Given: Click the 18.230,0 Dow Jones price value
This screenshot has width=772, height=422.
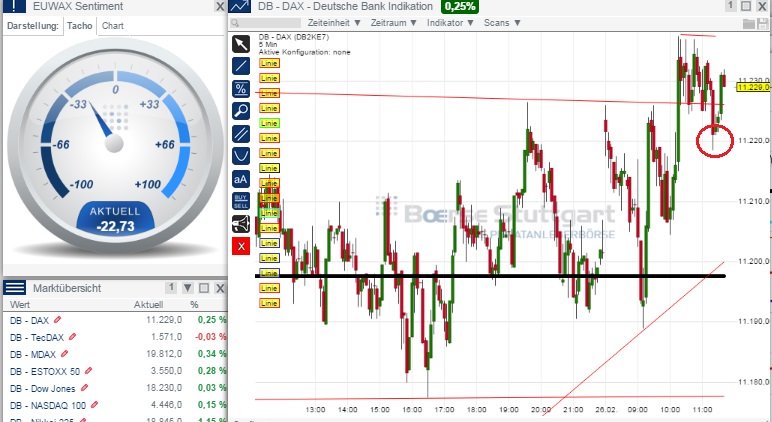Looking at the screenshot, I should [x=164, y=388].
